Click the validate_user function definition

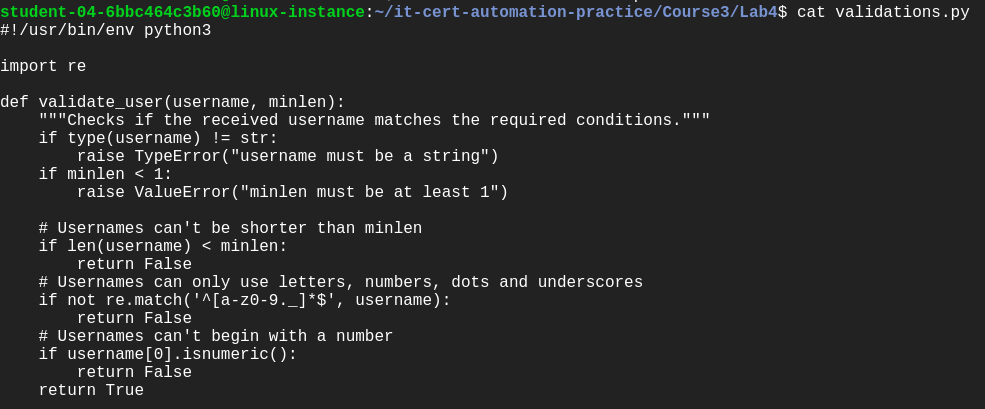pyautogui.click(x=173, y=102)
